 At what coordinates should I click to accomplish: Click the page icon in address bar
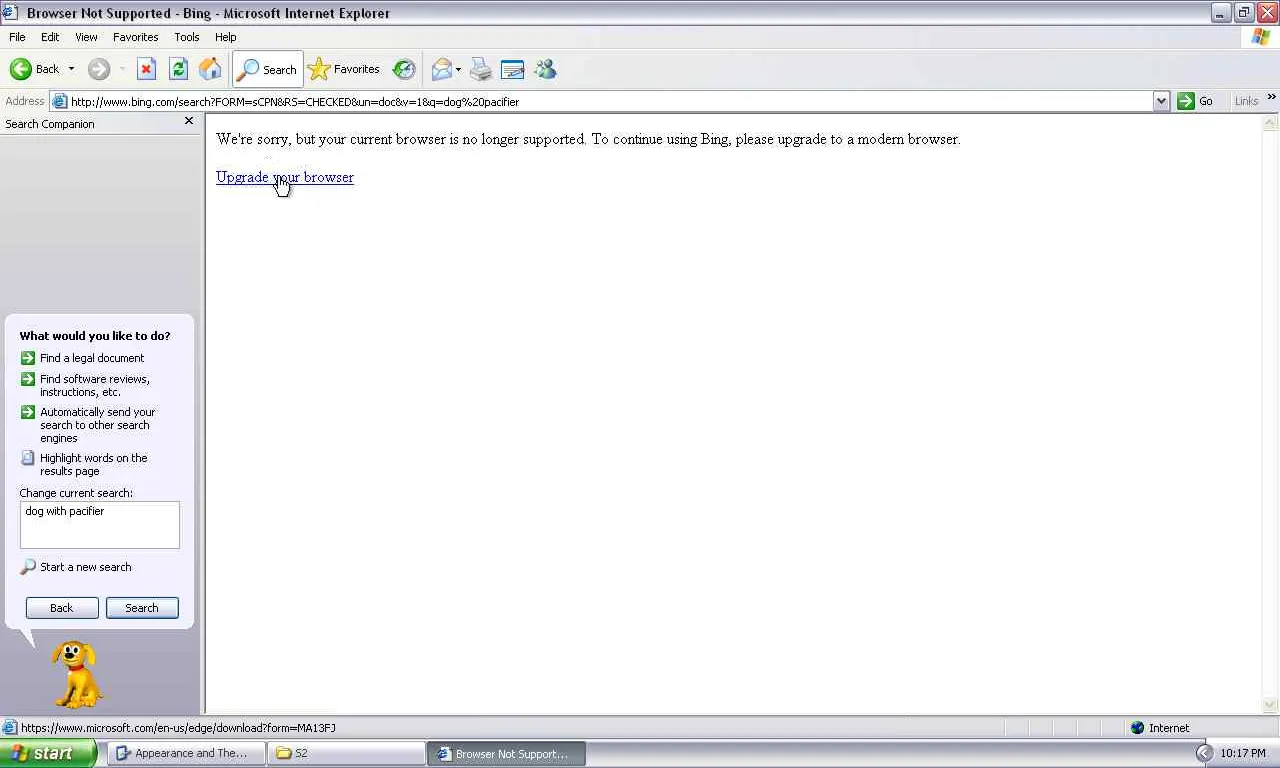click(x=60, y=101)
